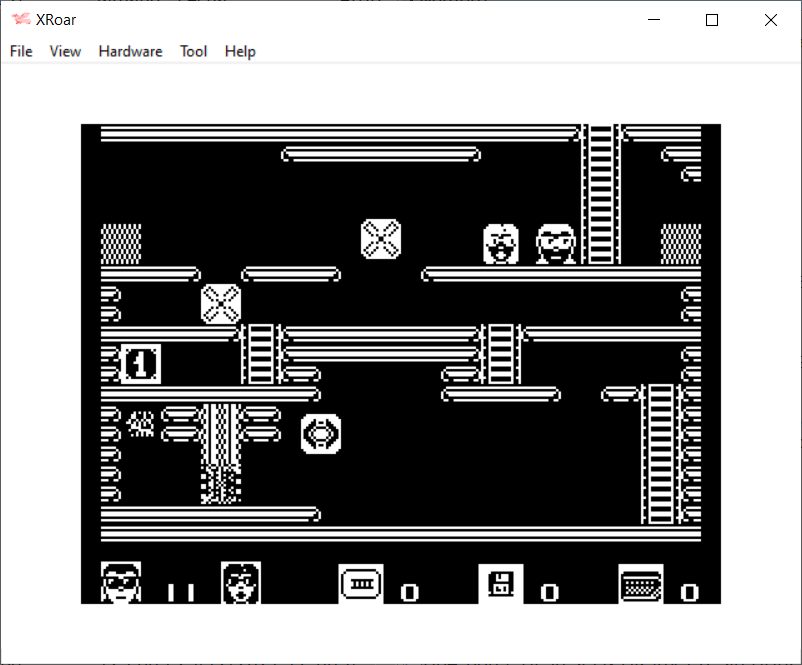Click the tall ladder at top right

(x=601, y=194)
